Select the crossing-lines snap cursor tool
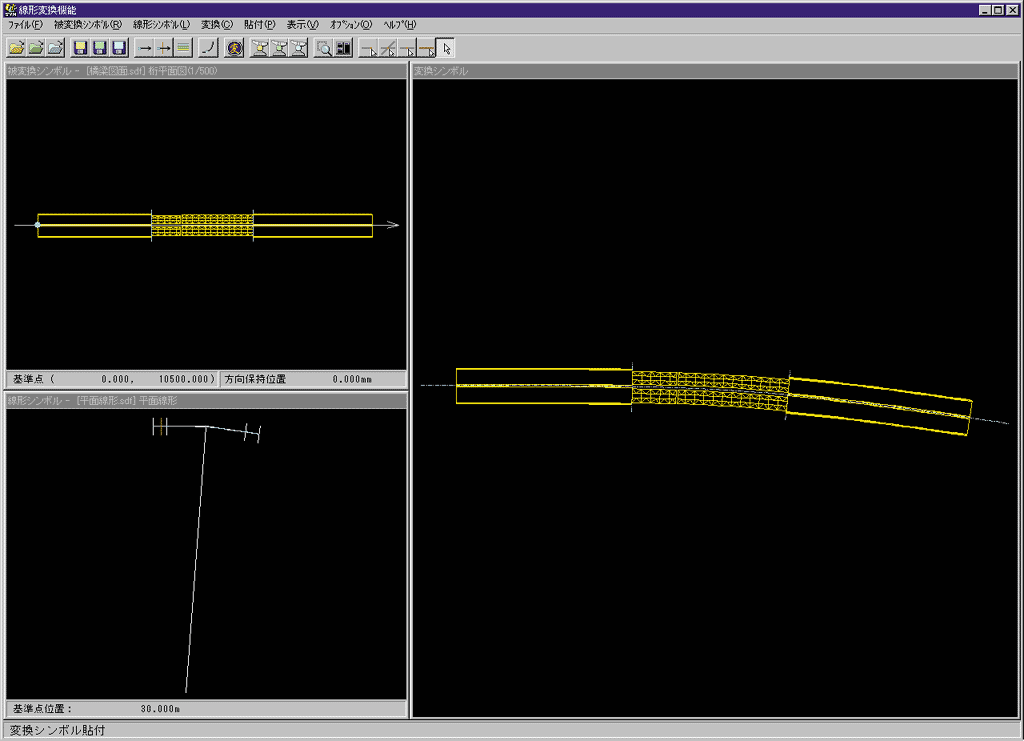This screenshot has height=741, width=1024. tap(388, 48)
